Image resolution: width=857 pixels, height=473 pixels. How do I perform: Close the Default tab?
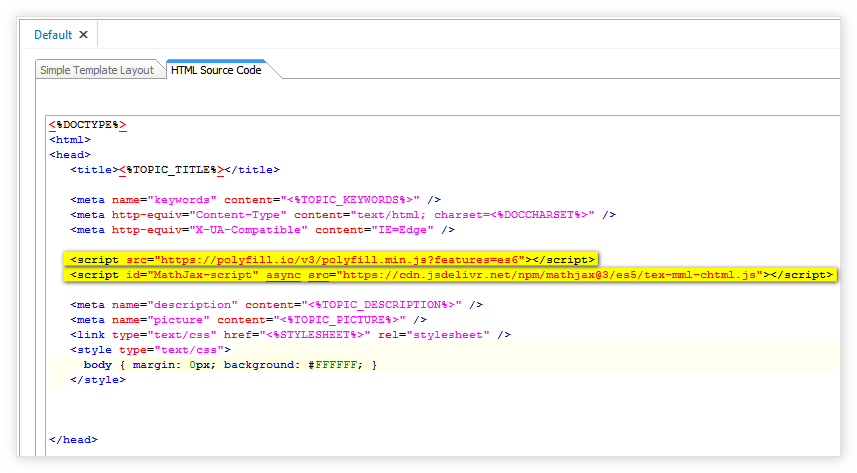point(84,34)
